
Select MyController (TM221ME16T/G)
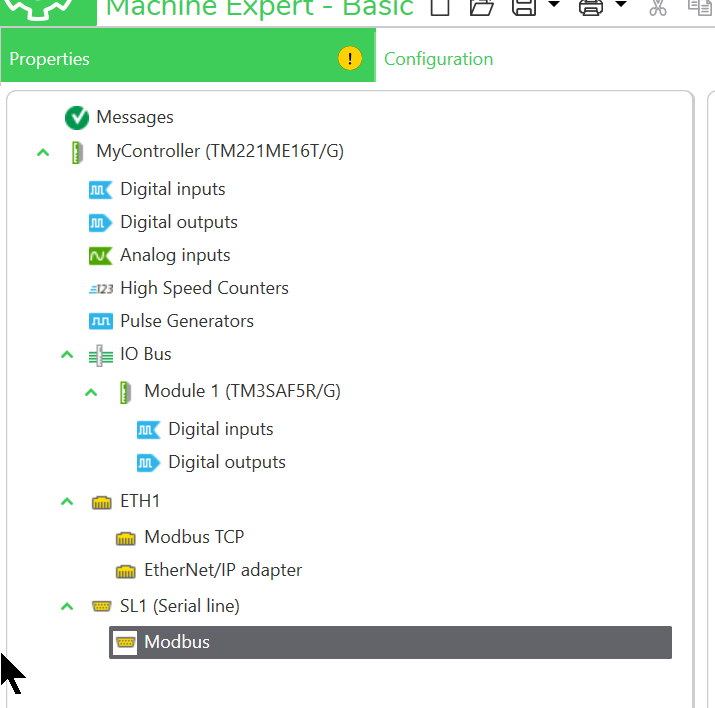tap(220, 151)
